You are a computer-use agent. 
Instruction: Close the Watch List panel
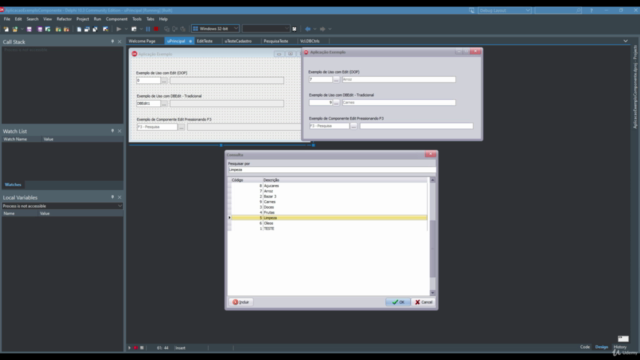click(120, 131)
